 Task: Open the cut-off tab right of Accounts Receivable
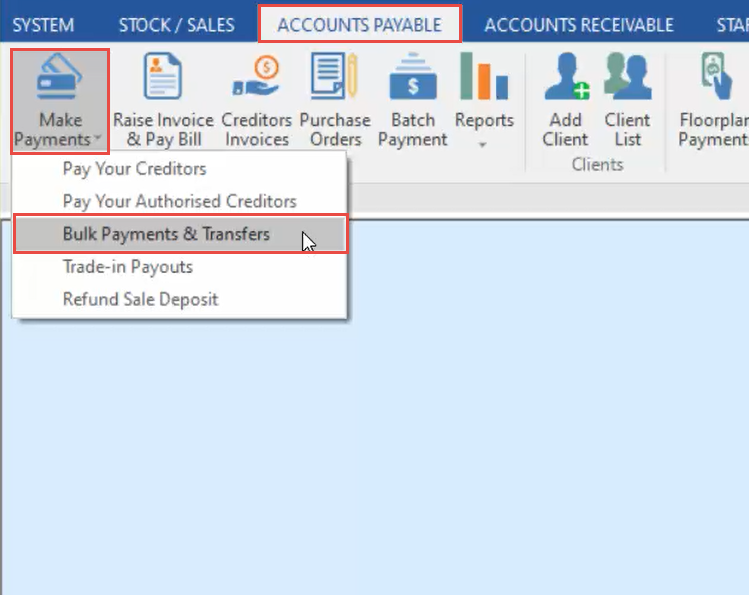730,25
